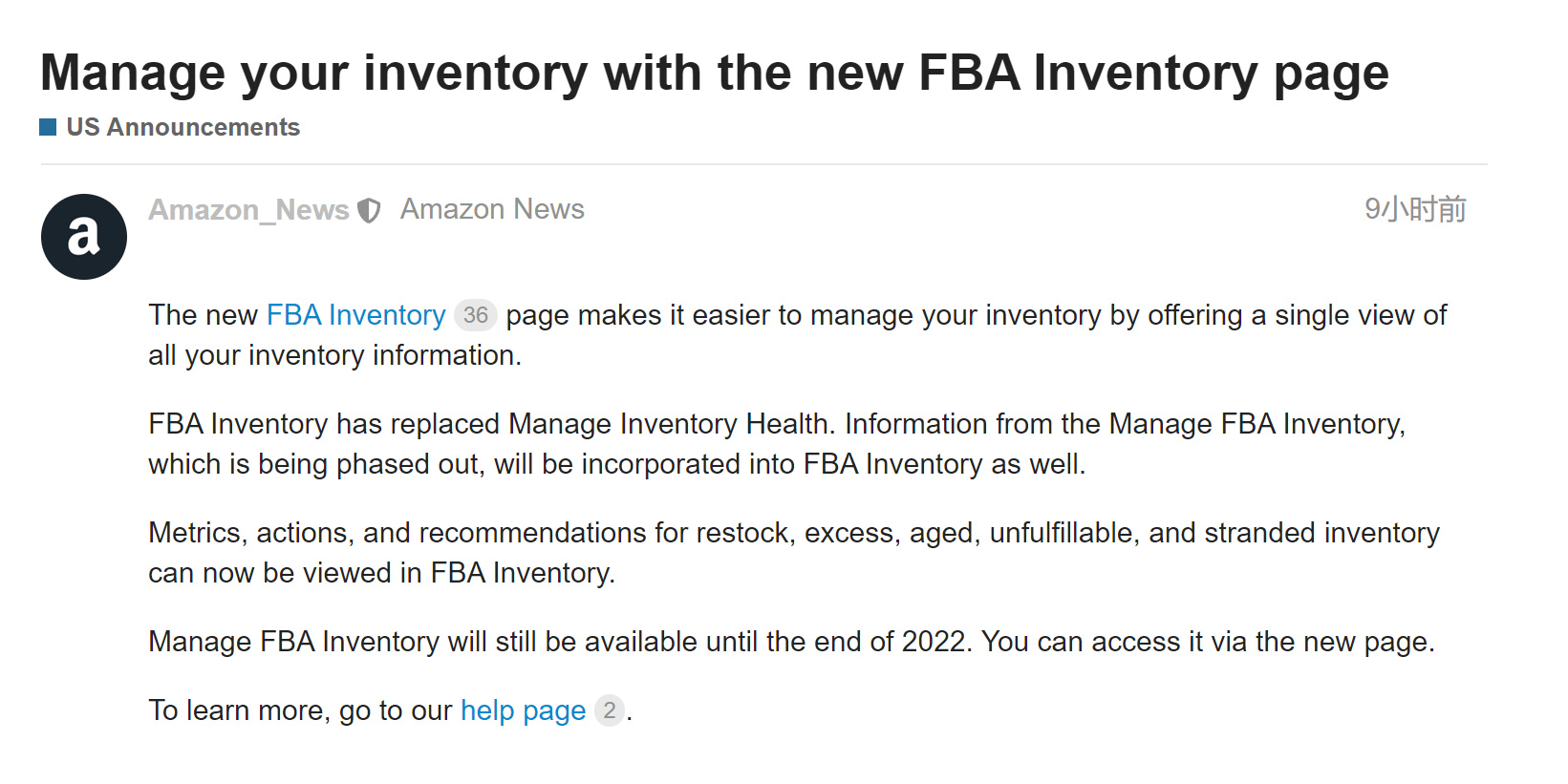The width and height of the screenshot is (1568, 784).
Task: Click the 2 click-count badge
Action: (x=610, y=710)
